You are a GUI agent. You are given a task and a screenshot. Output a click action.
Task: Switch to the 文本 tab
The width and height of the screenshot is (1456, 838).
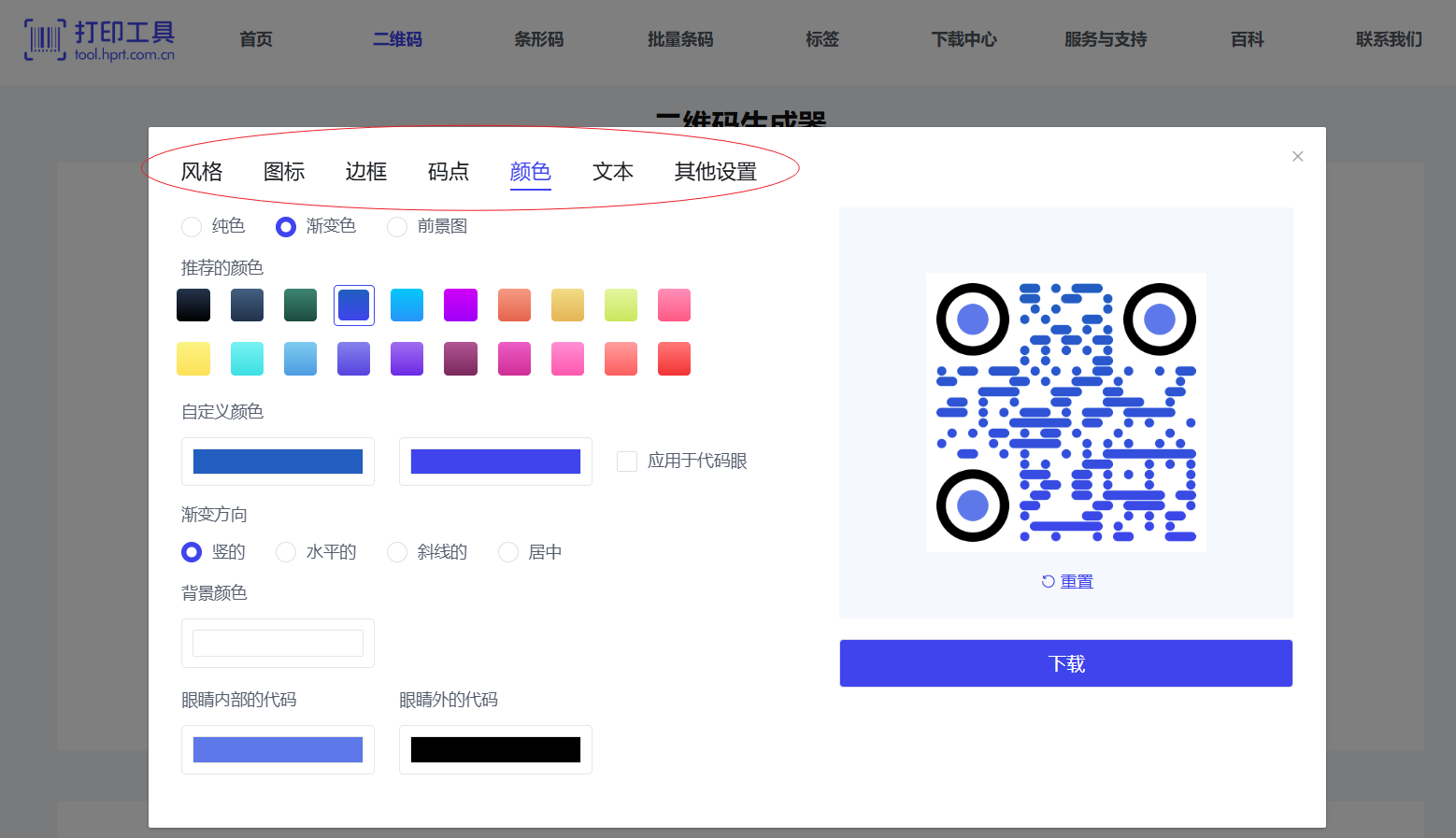point(613,172)
